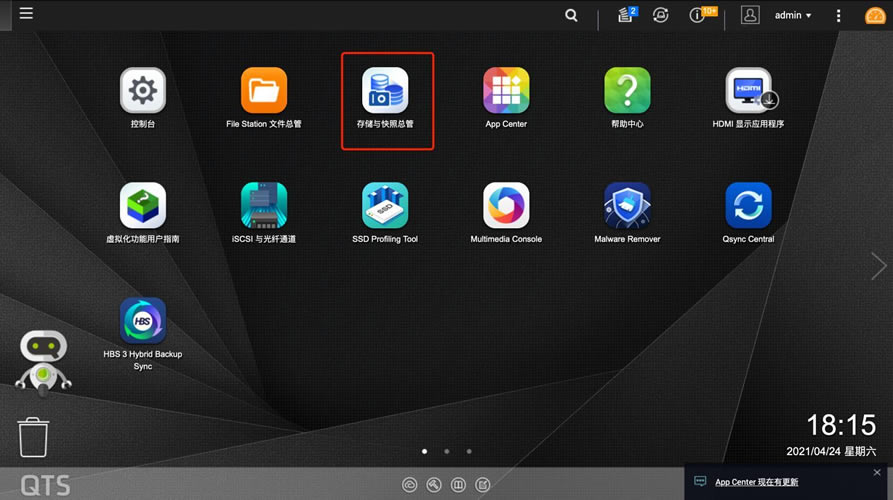Open external devices icon in top bar
893x500 pixels.
pyautogui.click(x=661, y=15)
